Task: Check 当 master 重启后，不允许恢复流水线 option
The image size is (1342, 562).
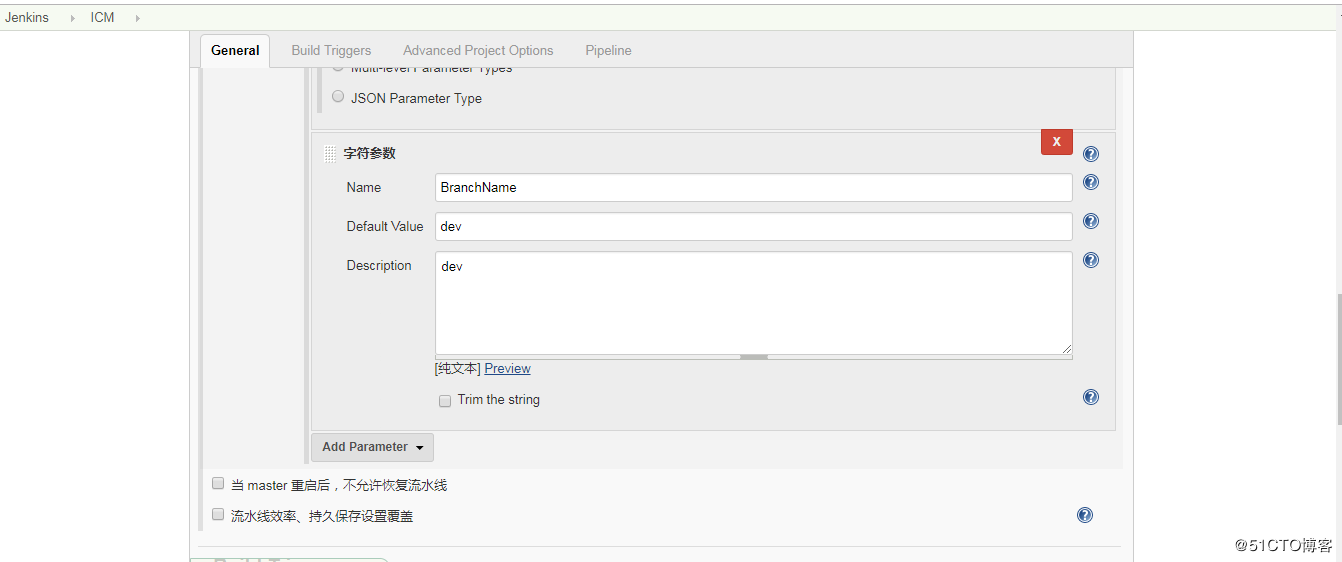Action: click(x=218, y=483)
